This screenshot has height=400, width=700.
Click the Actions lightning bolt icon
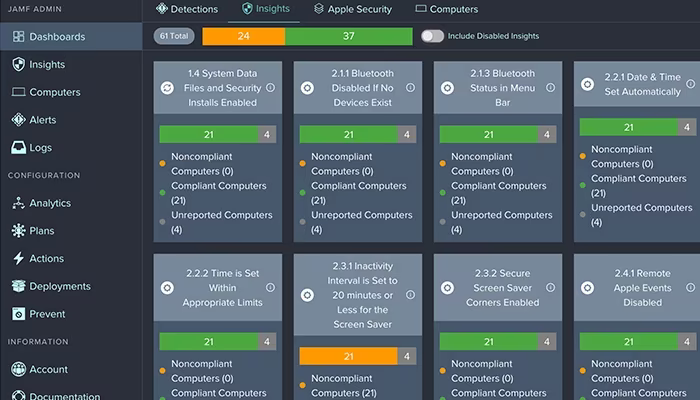click(18, 258)
